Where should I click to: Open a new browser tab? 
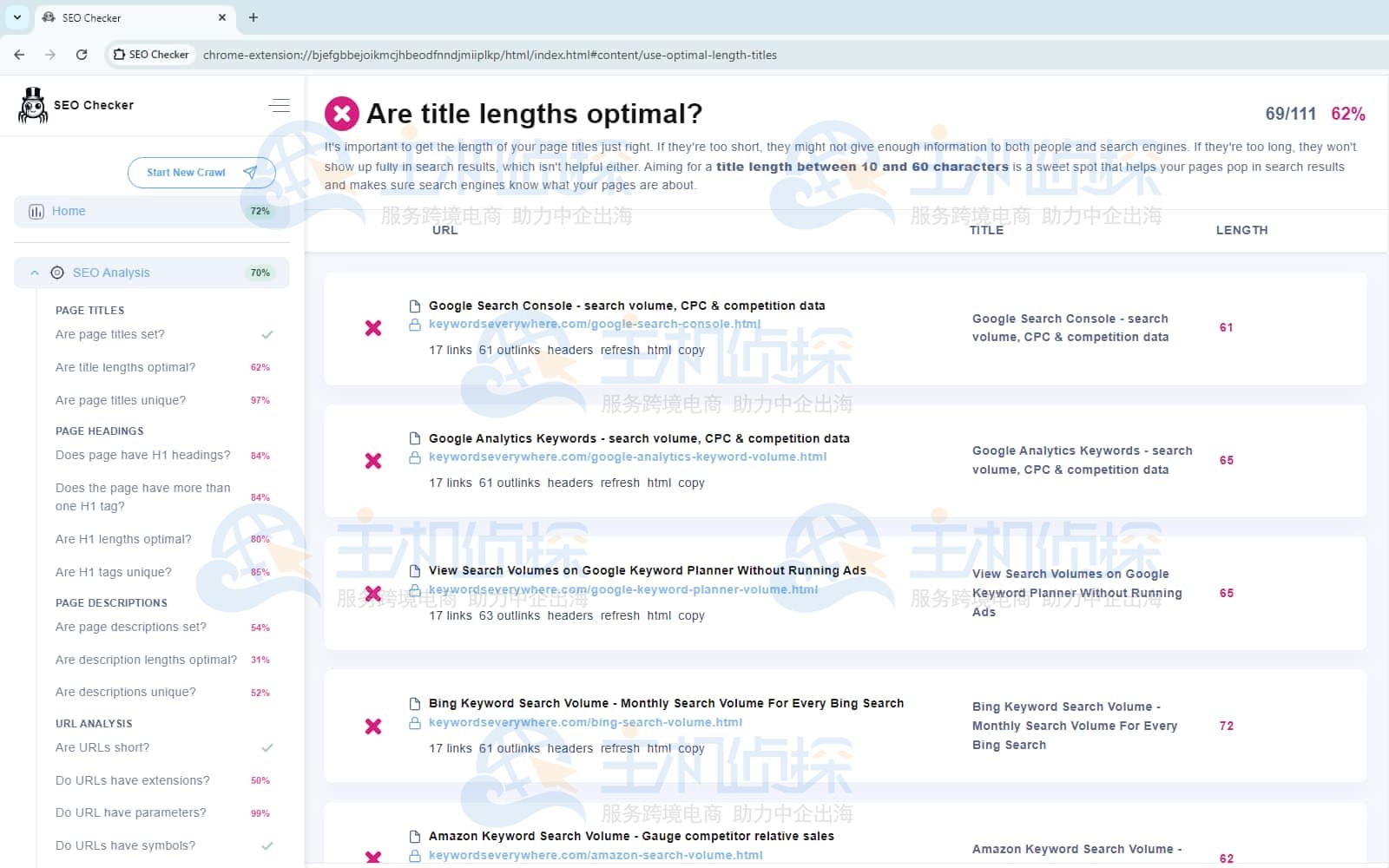pyautogui.click(x=253, y=17)
